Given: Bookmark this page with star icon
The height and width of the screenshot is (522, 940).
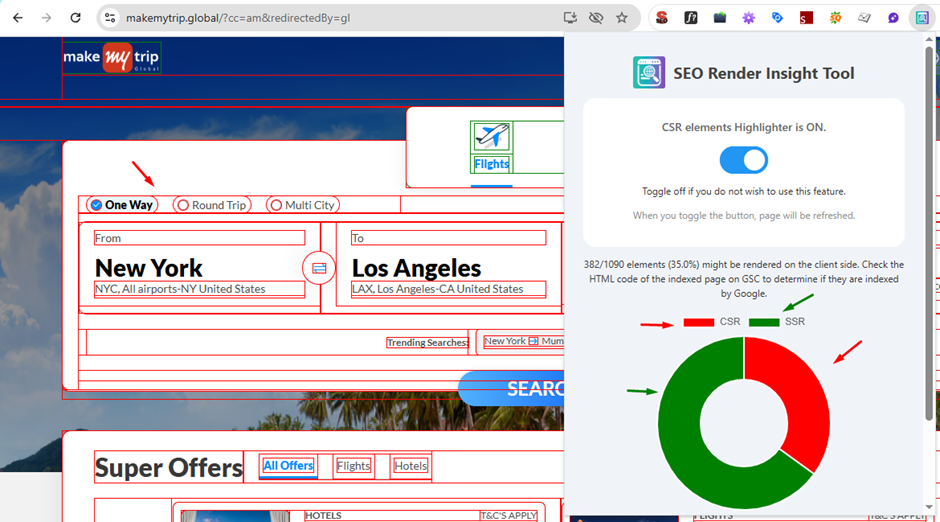Looking at the screenshot, I should tap(622, 18).
